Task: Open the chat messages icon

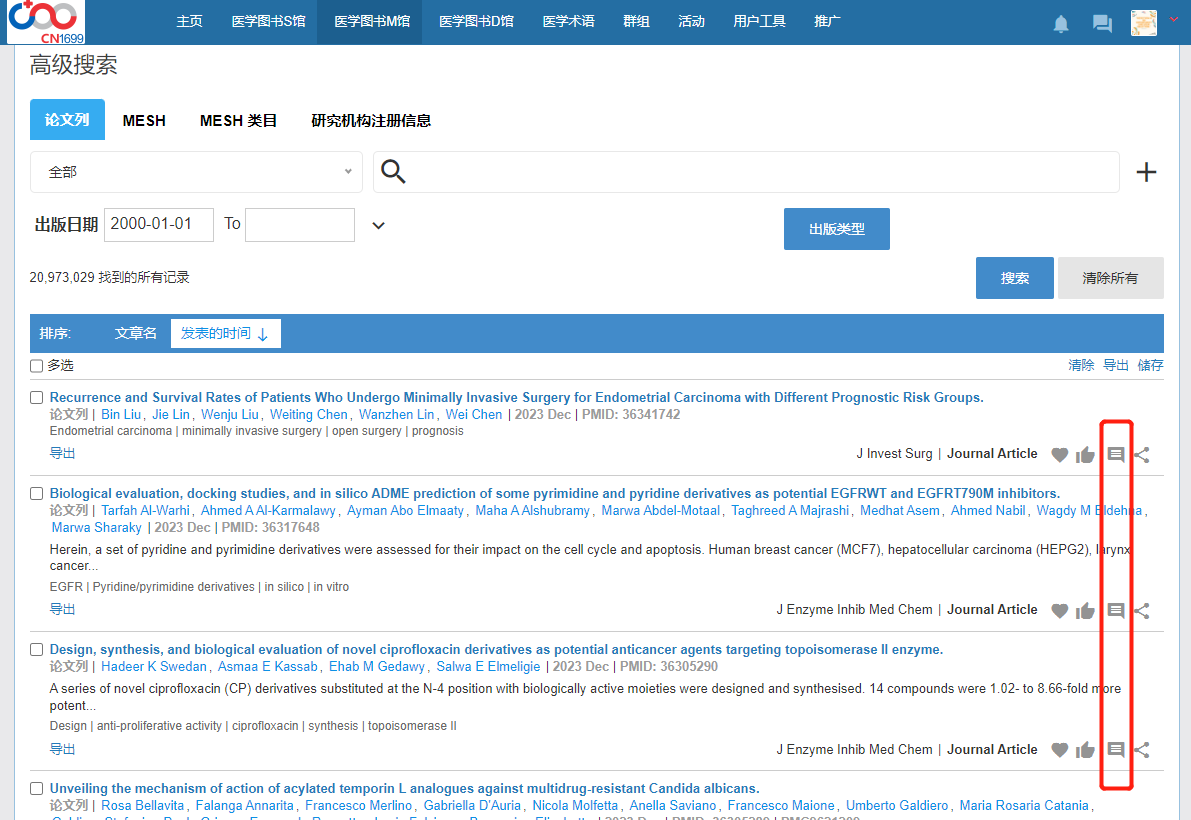Action: click(1102, 24)
